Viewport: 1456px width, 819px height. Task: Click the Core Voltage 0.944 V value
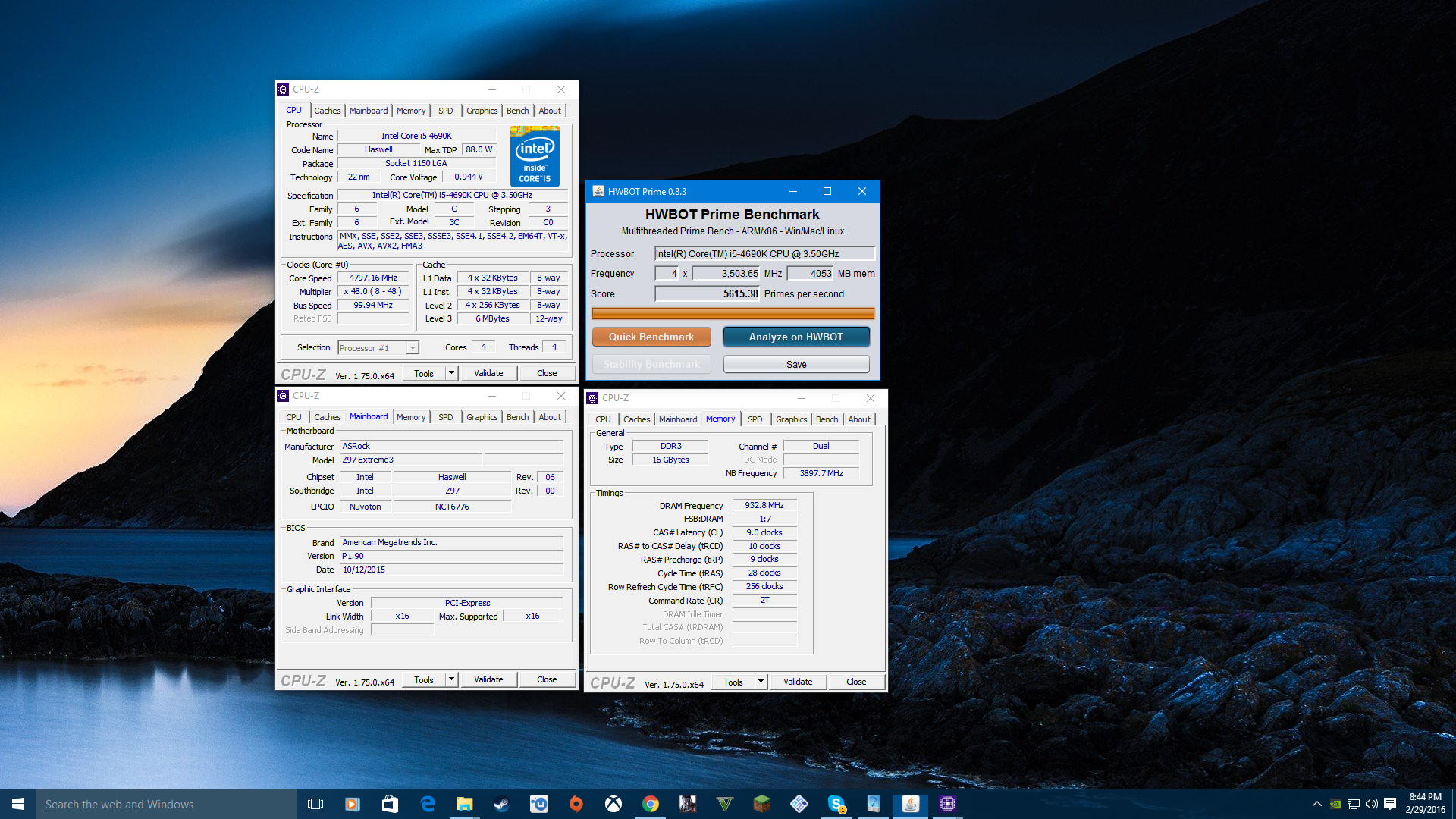(x=469, y=177)
